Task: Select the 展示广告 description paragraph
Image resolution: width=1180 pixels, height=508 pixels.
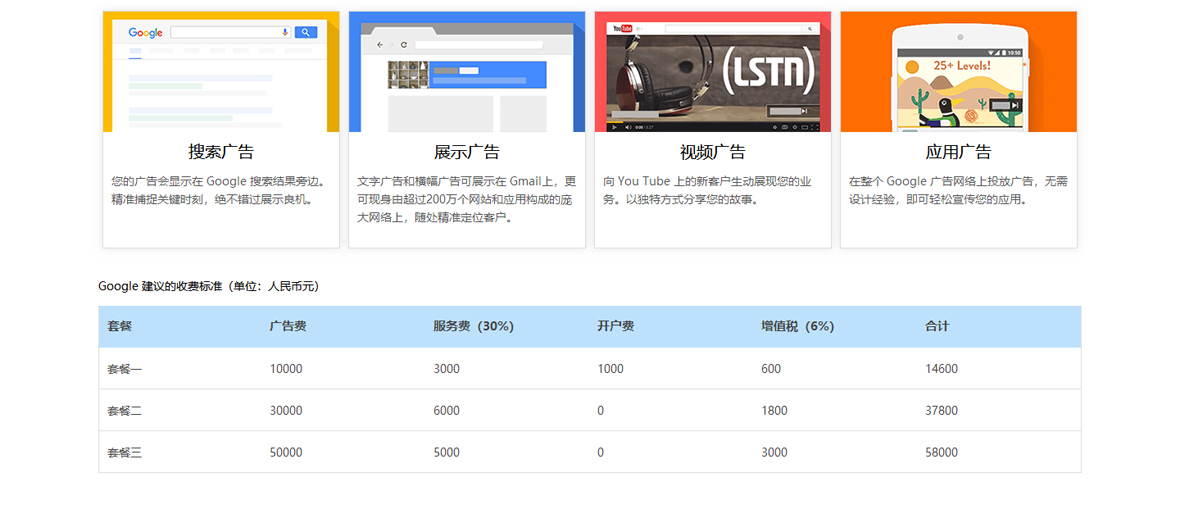Action: pyautogui.click(x=467, y=199)
